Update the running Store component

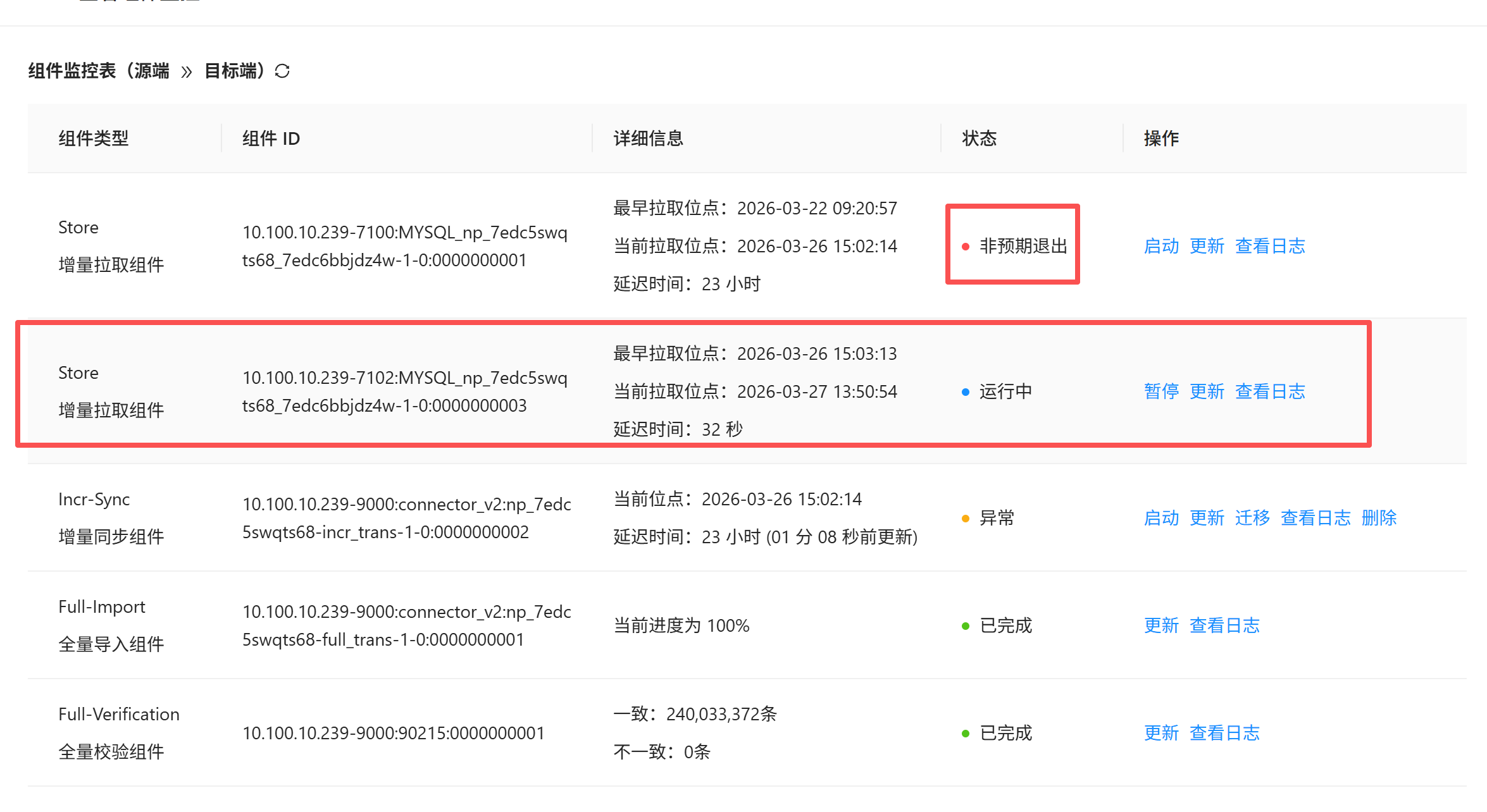[x=1207, y=391]
